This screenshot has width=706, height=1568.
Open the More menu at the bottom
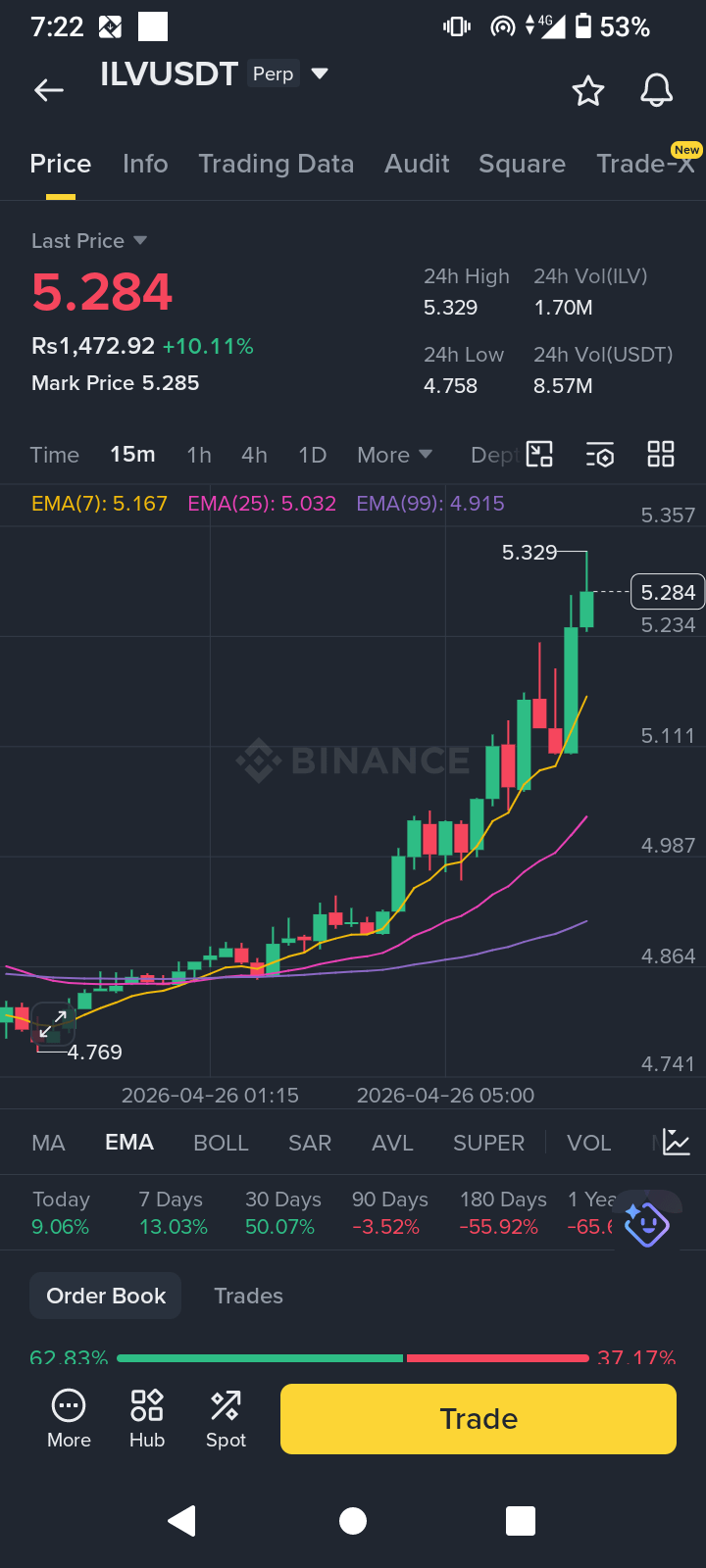click(x=69, y=1418)
